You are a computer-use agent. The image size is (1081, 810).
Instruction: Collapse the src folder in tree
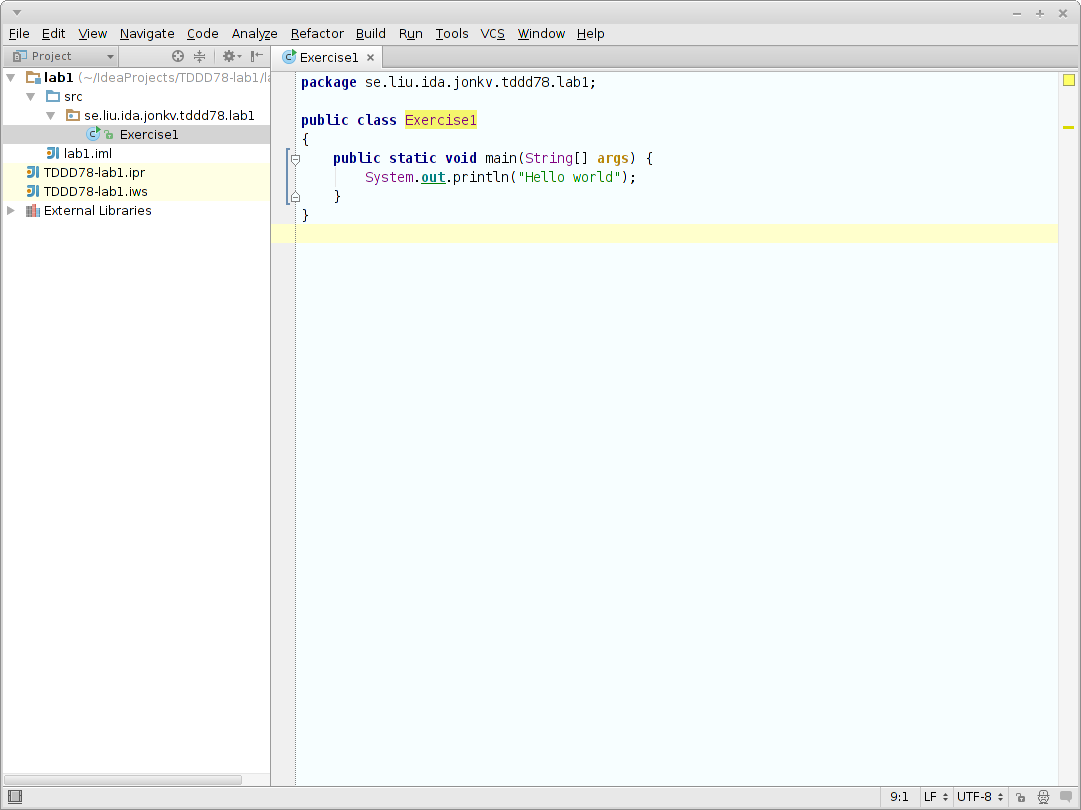pyautogui.click(x=31, y=97)
